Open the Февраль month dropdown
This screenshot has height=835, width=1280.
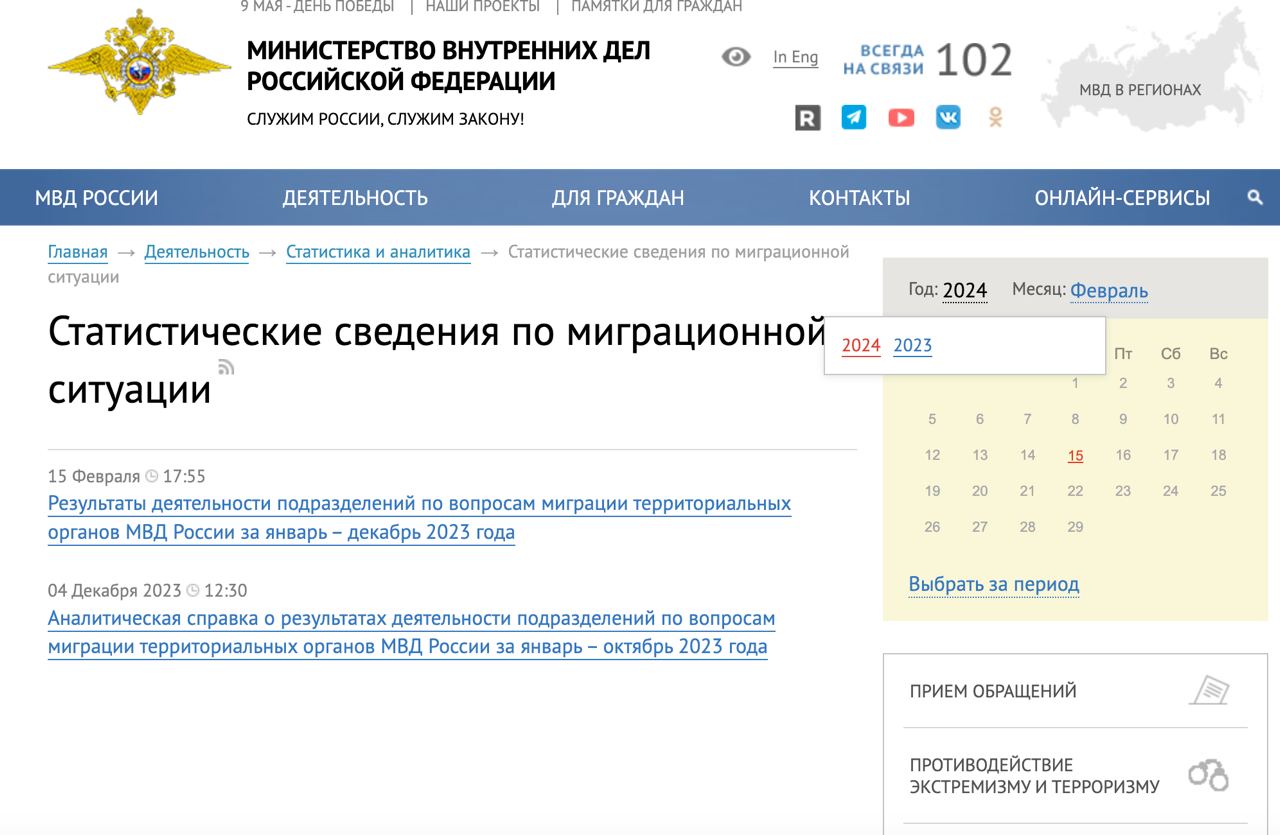pyautogui.click(x=1108, y=290)
